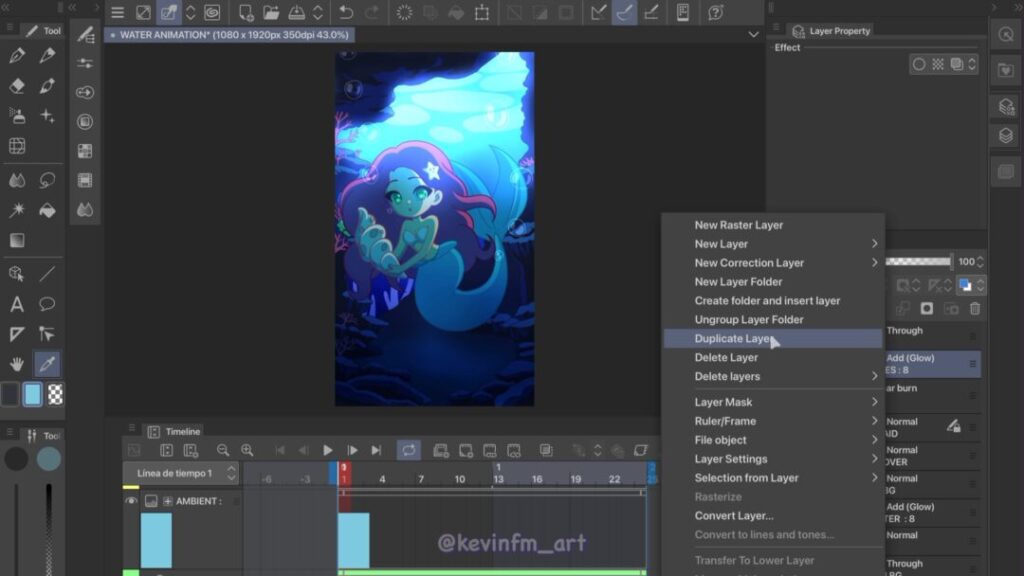This screenshot has height=576, width=1024.
Task: Click the help question mark icon
Action: [716, 12]
